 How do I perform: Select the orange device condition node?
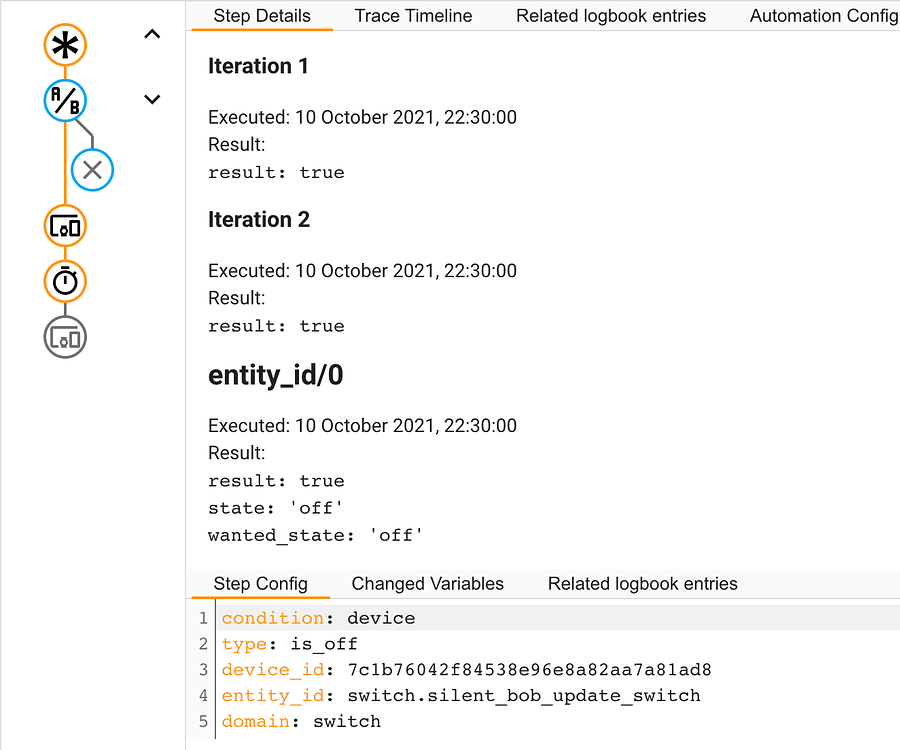pyautogui.click(x=65, y=226)
